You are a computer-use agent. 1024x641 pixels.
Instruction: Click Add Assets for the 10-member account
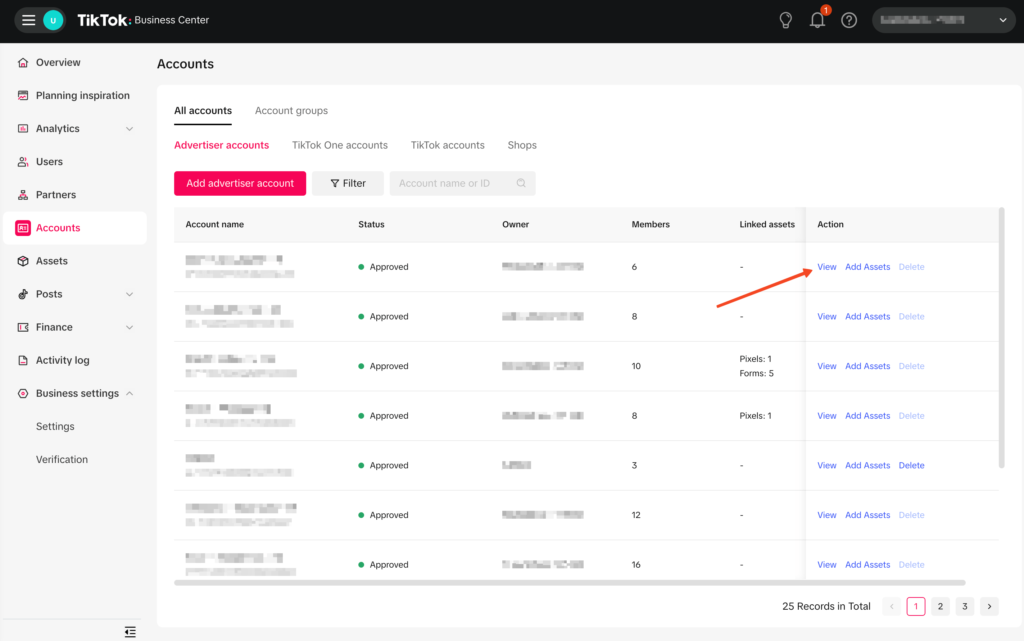pyautogui.click(x=867, y=366)
